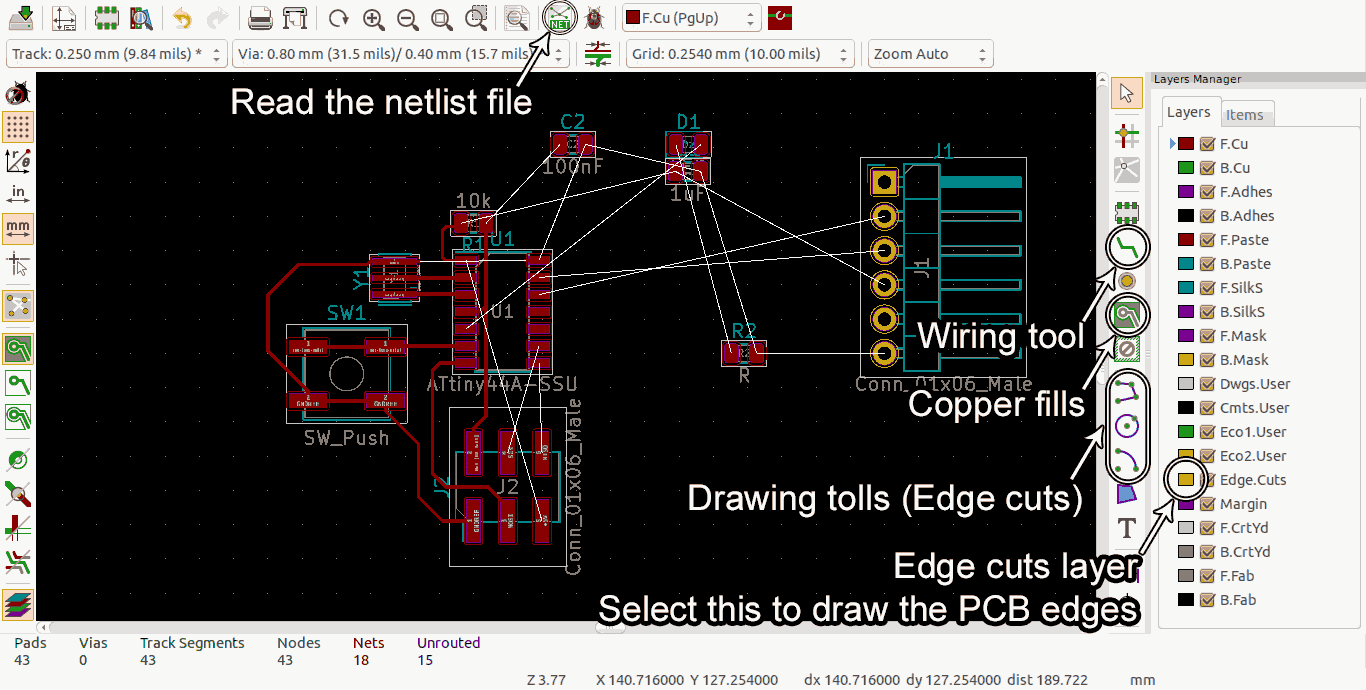Select the Add text tool
The image size is (1366, 690).
(1127, 528)
